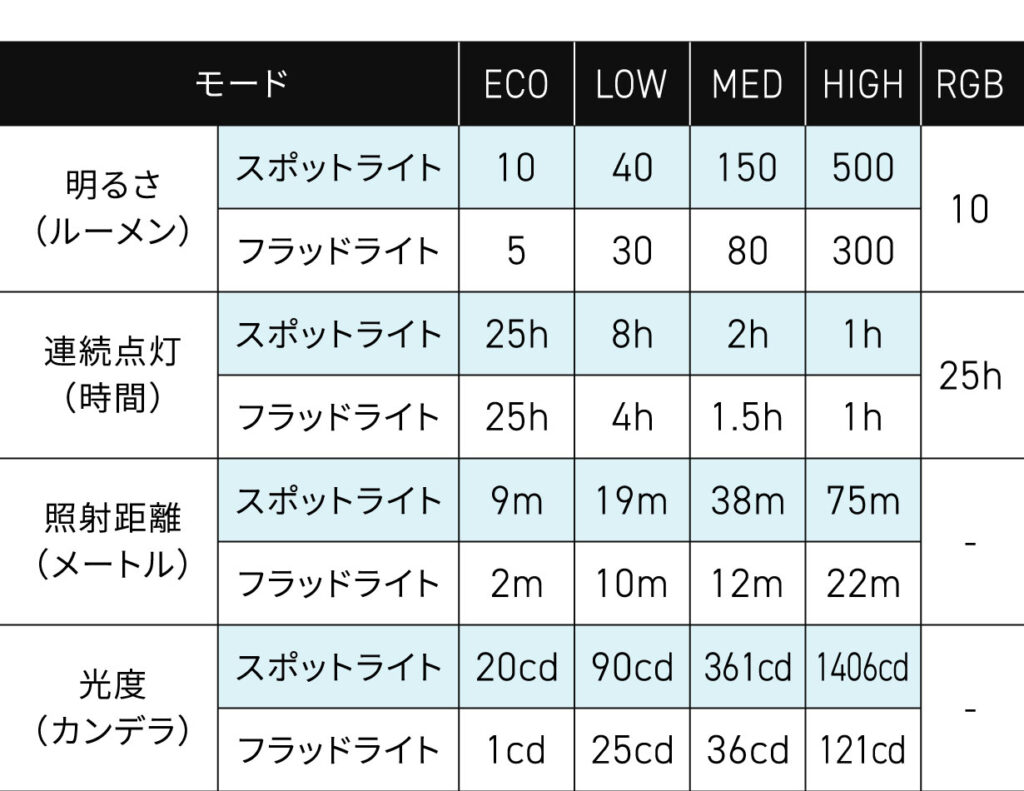The height and width of the screenshot is (791, 1024).
Task: Click the 1406cd spotlight intensity cell
Action: point(863,667)
